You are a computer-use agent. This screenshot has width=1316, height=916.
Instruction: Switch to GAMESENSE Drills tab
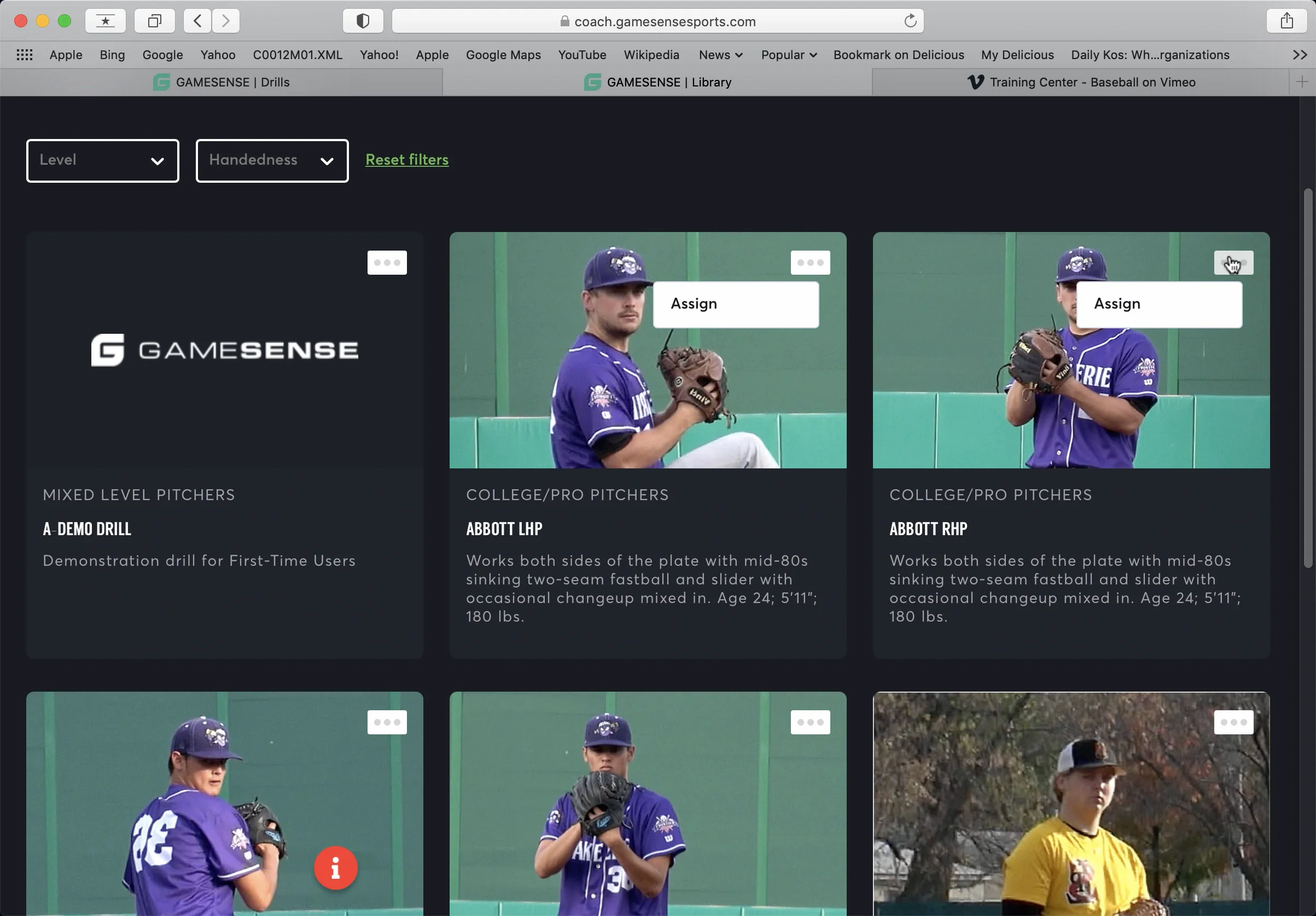pyautogui.click(x=221, y=82)
